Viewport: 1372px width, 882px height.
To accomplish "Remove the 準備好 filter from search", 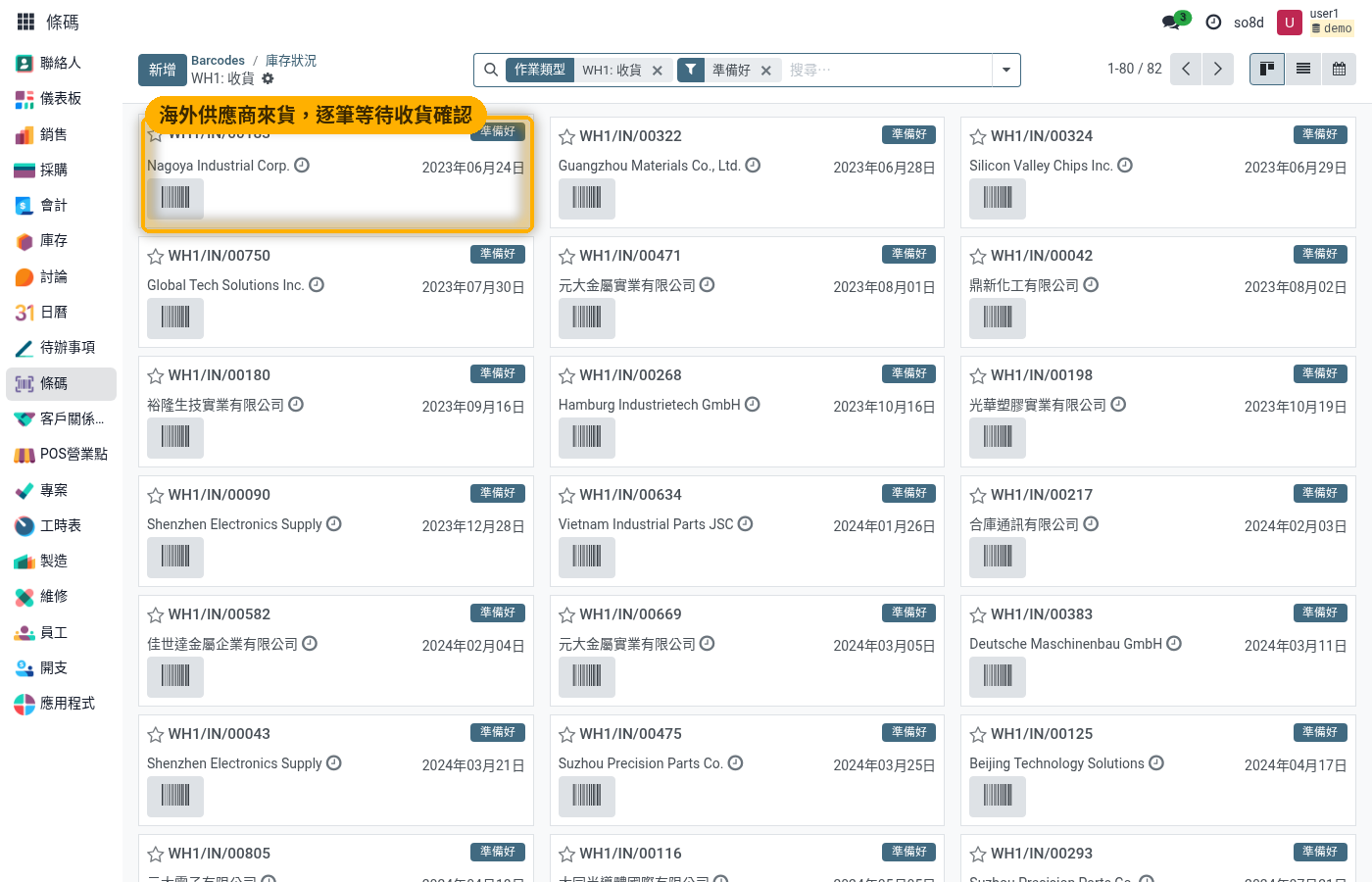I will 766,71.
